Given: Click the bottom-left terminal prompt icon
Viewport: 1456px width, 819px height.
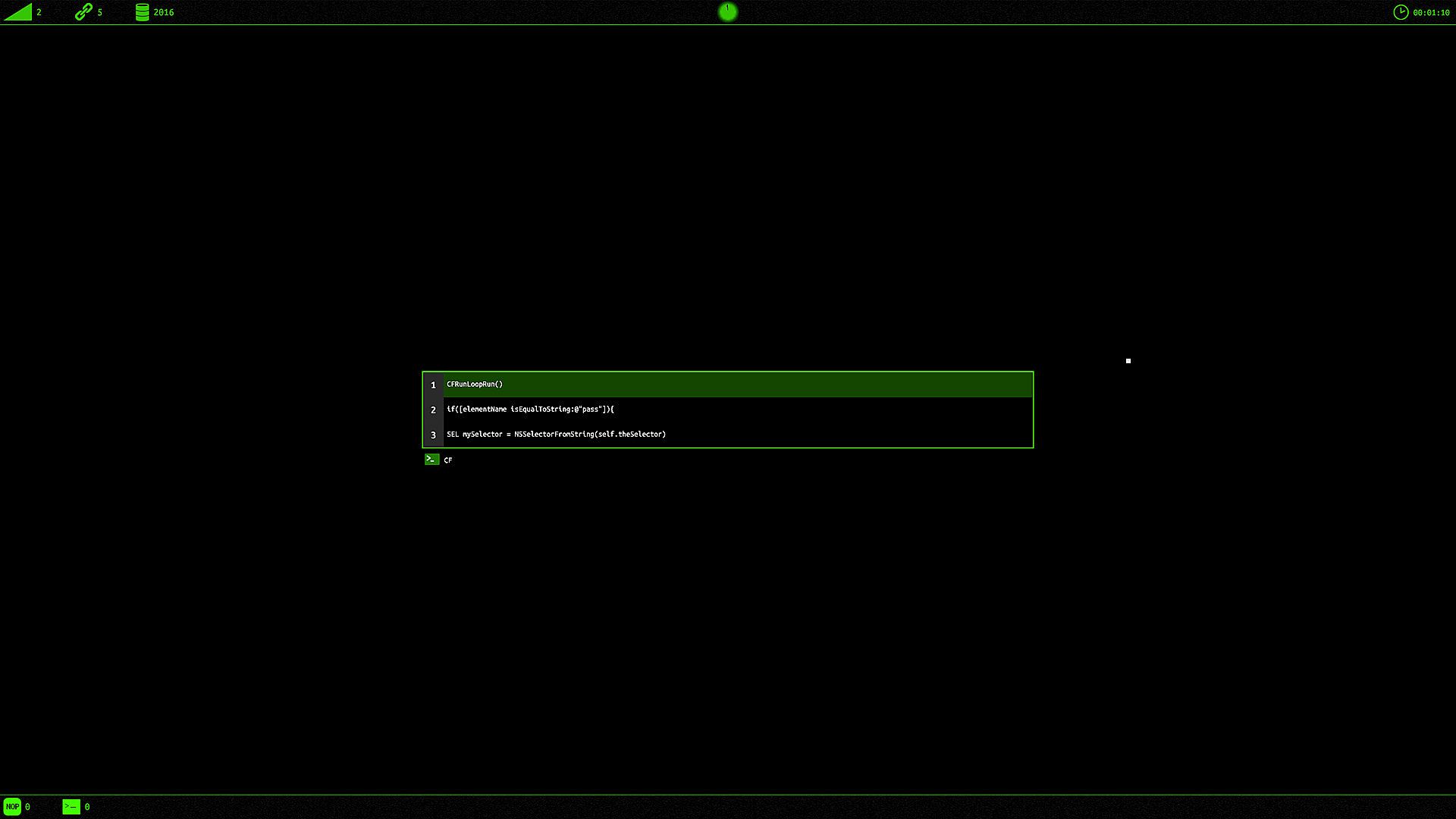Looking at the screenshot, I should click(x=71, y=807).
